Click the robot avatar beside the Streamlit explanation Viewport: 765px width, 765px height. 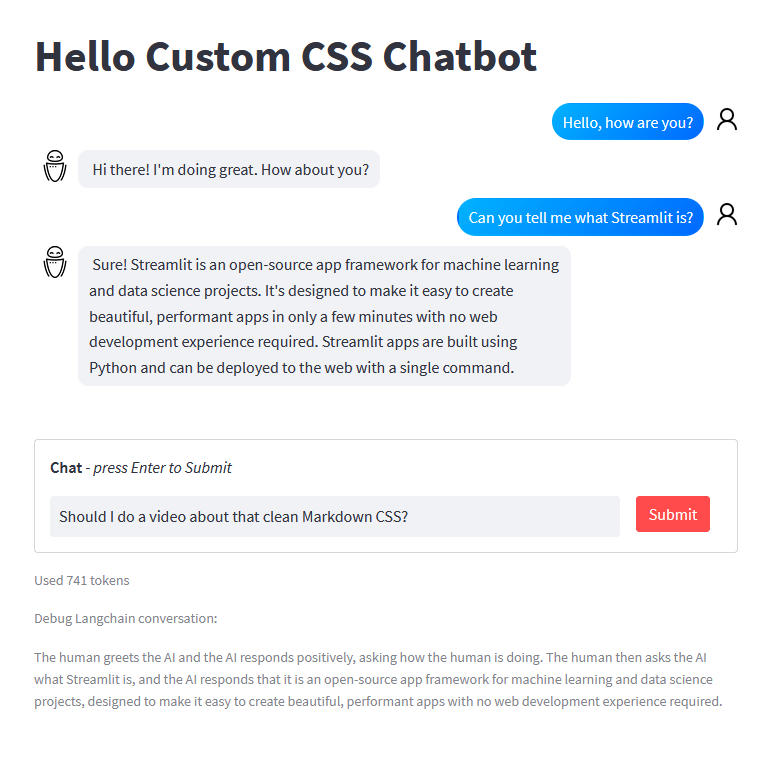coord(54,262)
